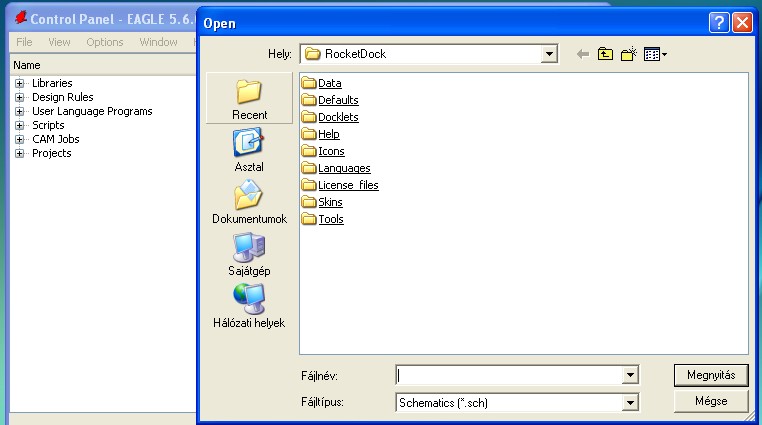Click RocketDock folder icon in Hely box
762x425 pixels.
[312, 54]
